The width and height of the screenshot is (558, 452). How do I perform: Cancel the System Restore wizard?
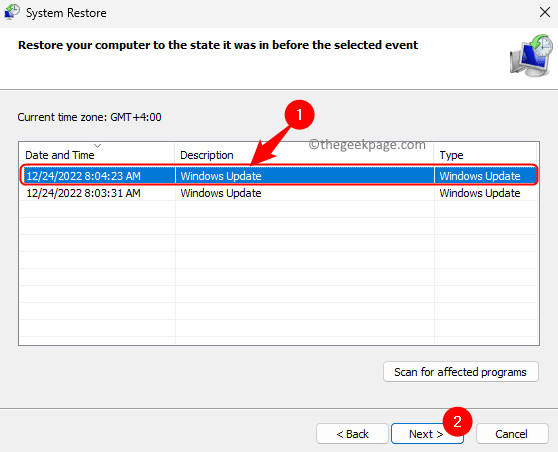click(512, 434)
